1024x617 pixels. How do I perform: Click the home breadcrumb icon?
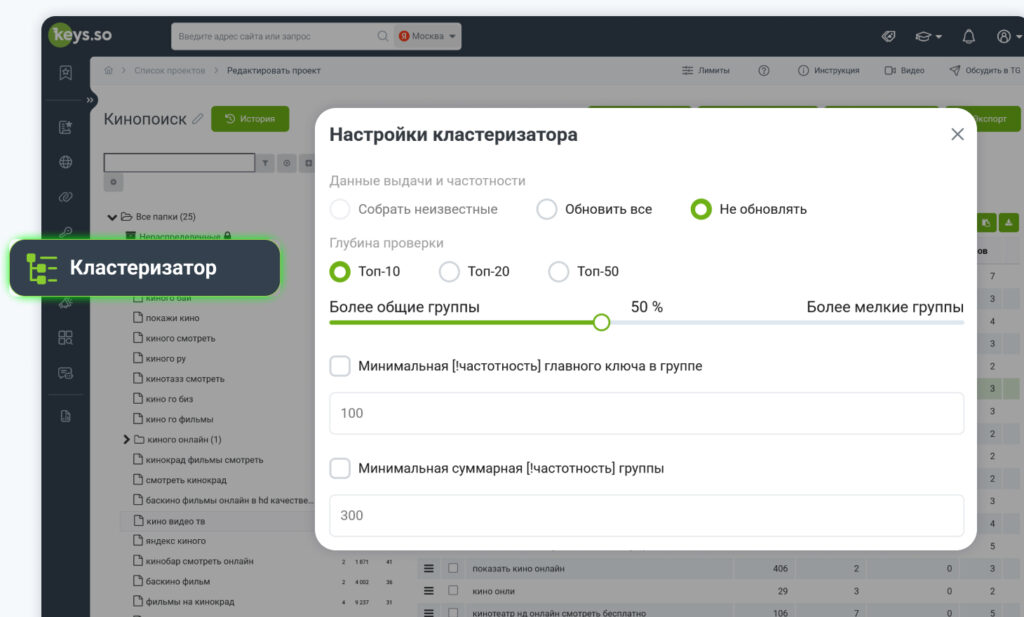tap(108, 71)
